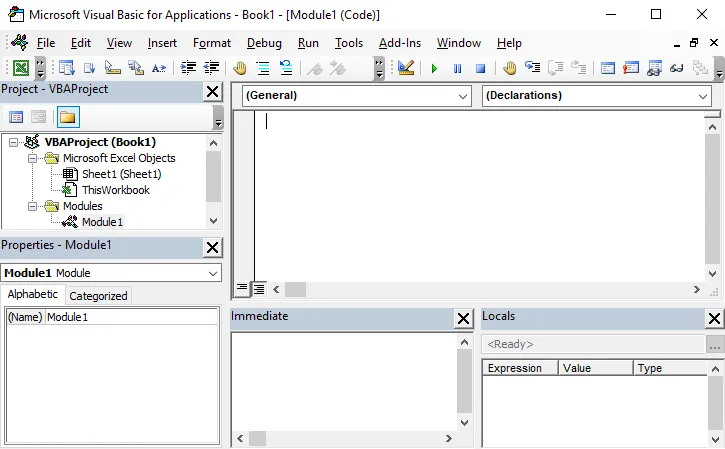This screenshot has height=449, width=725.
Task: Close the Properties - Module1 pane
Action: [212, 247]
